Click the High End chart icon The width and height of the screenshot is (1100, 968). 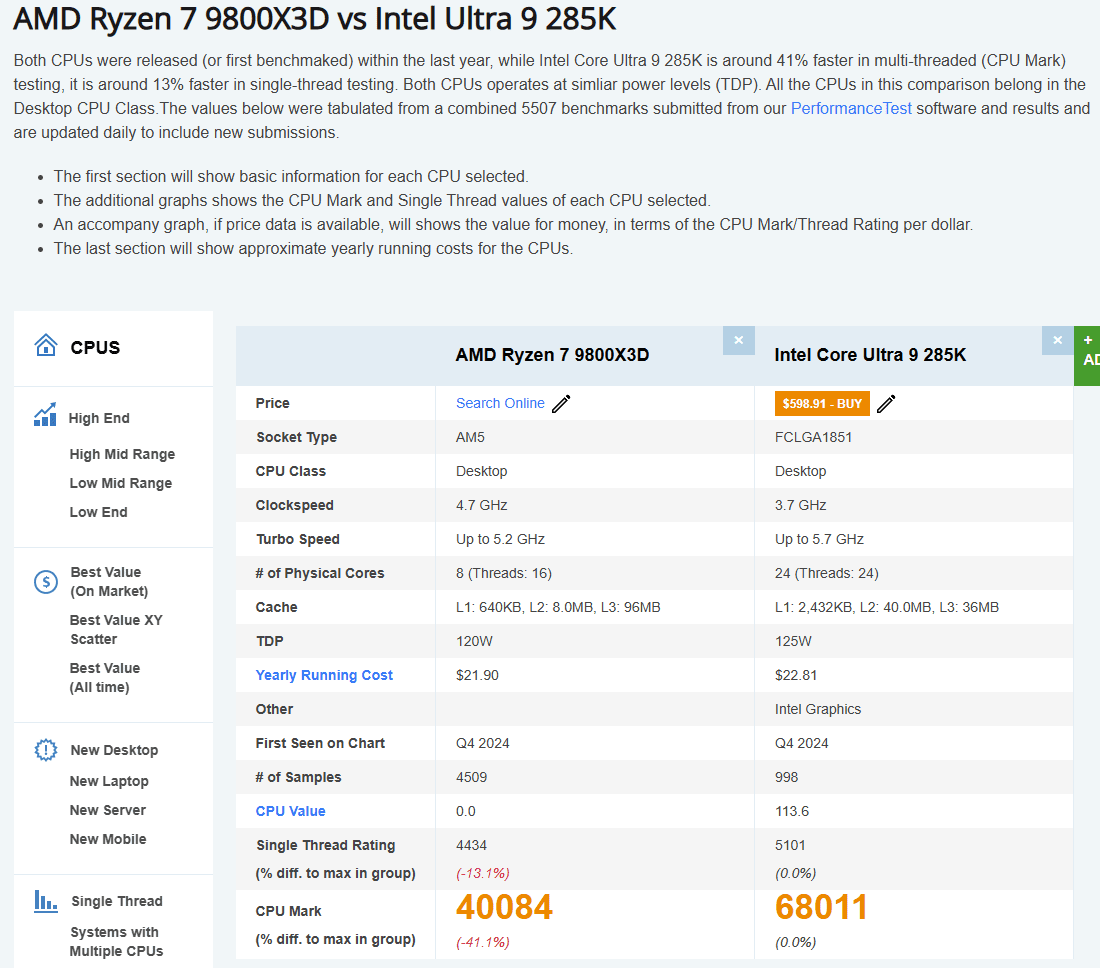(45, 415)
